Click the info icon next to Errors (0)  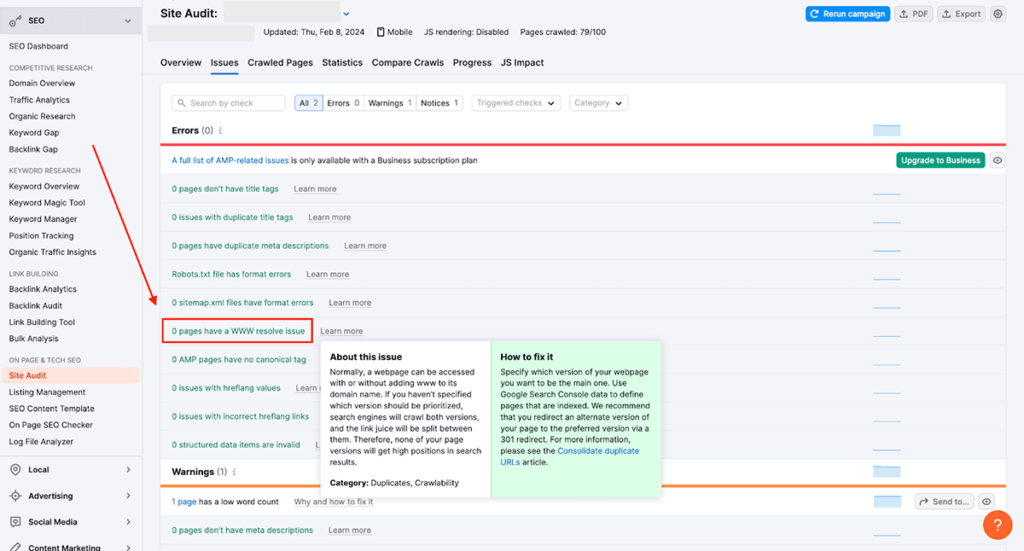221,131
